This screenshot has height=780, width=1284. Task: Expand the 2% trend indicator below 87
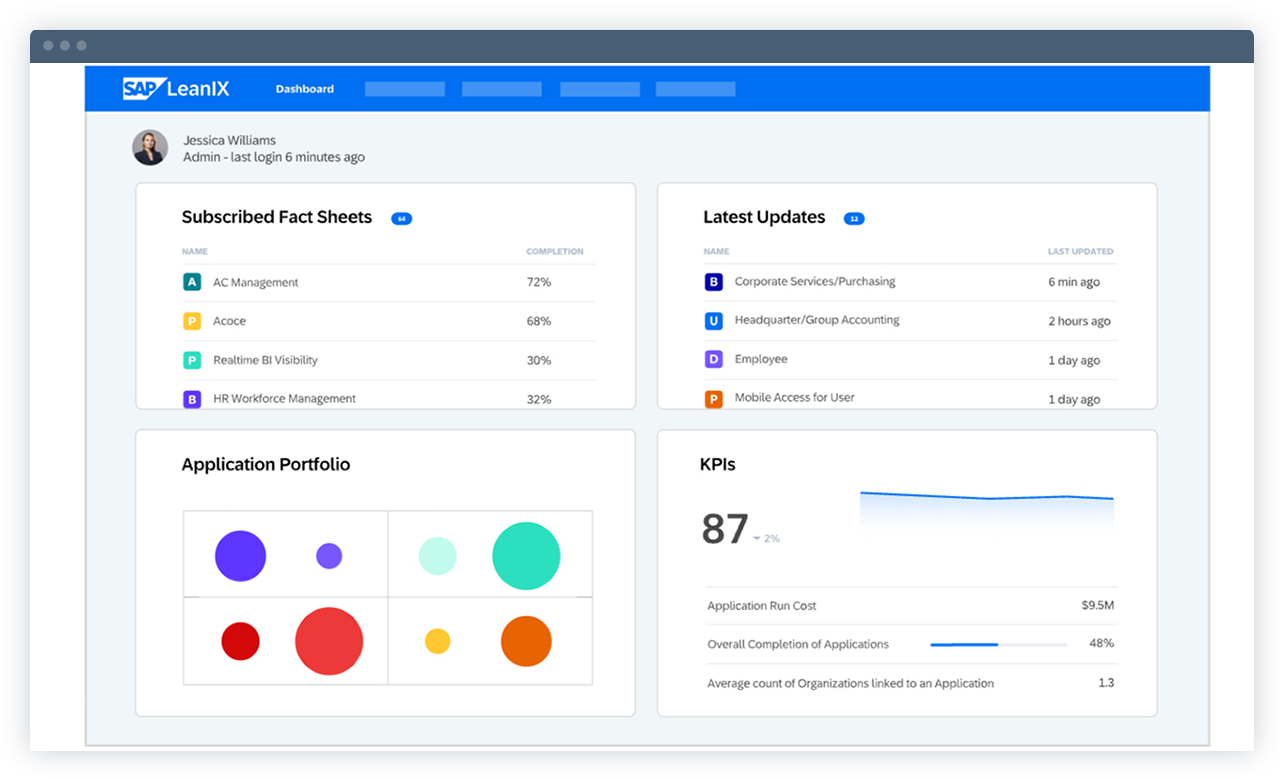coord(764,538)
